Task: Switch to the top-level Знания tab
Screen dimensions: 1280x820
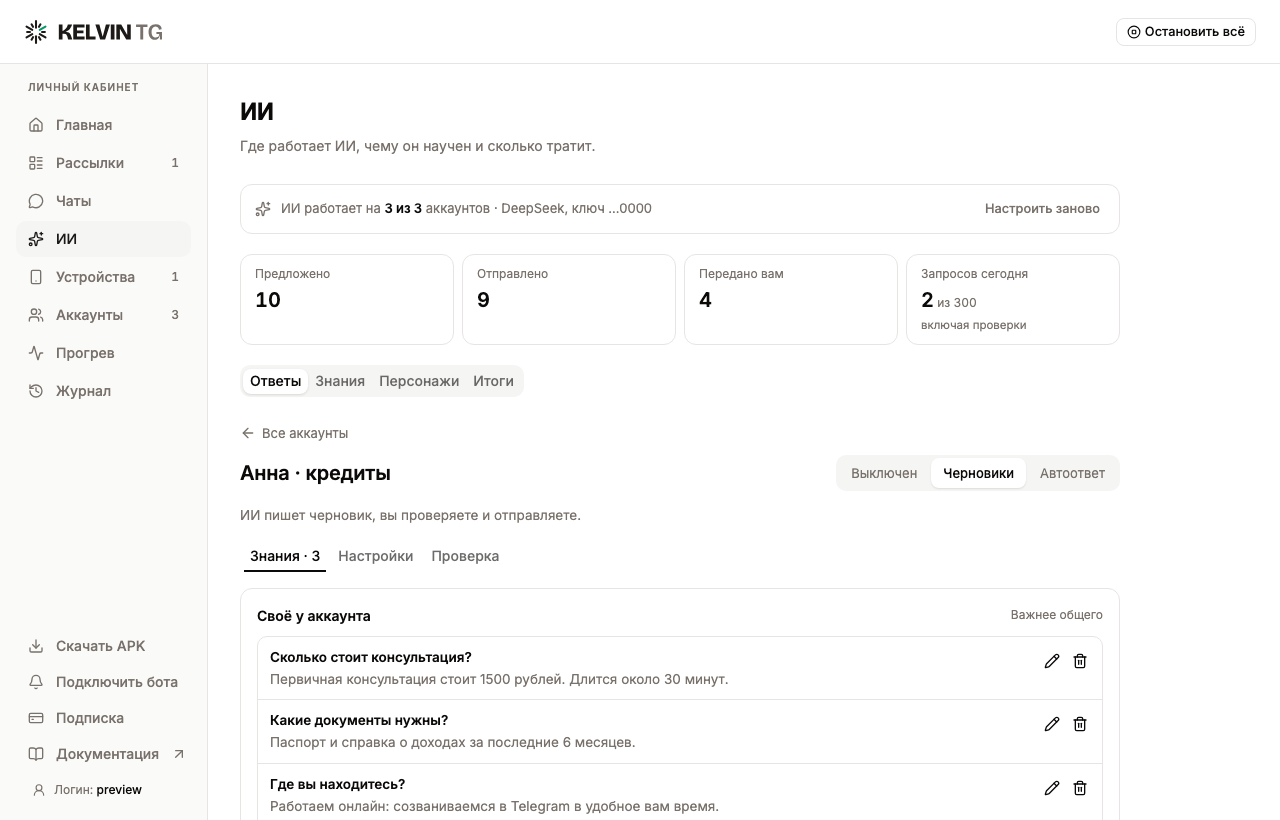Action: point(340,381)
